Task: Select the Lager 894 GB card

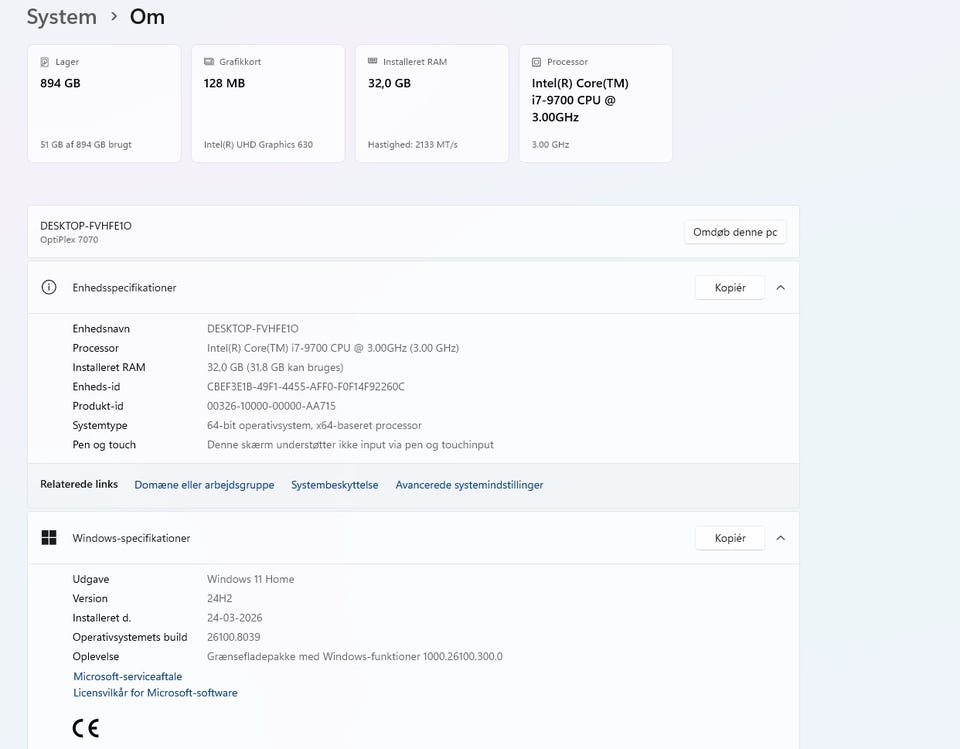Action: pyautogui.click(x=104, y=103)
